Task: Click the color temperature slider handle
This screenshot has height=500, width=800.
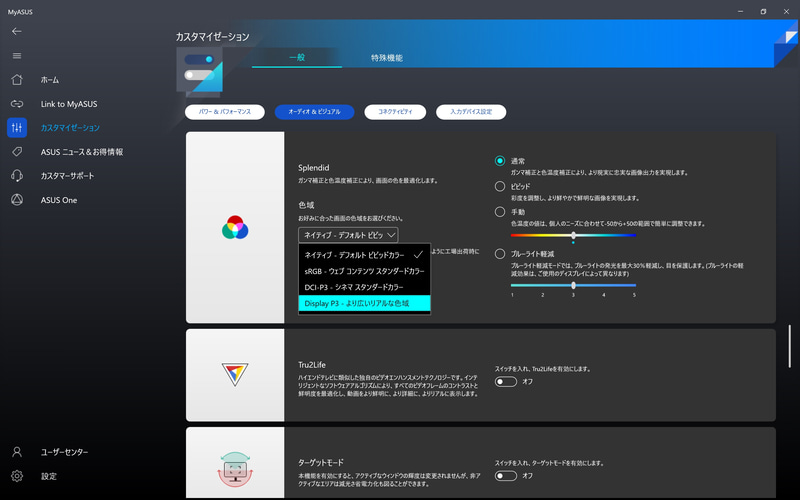Action: (x=573, y=235)
